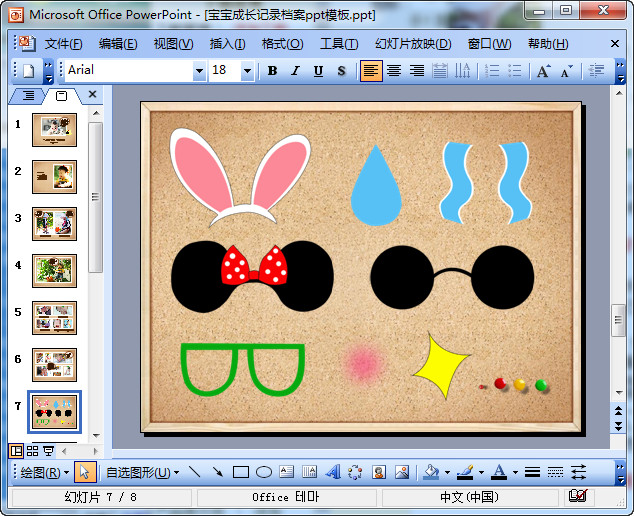Set alignment to center

click(x=394, y=71)
